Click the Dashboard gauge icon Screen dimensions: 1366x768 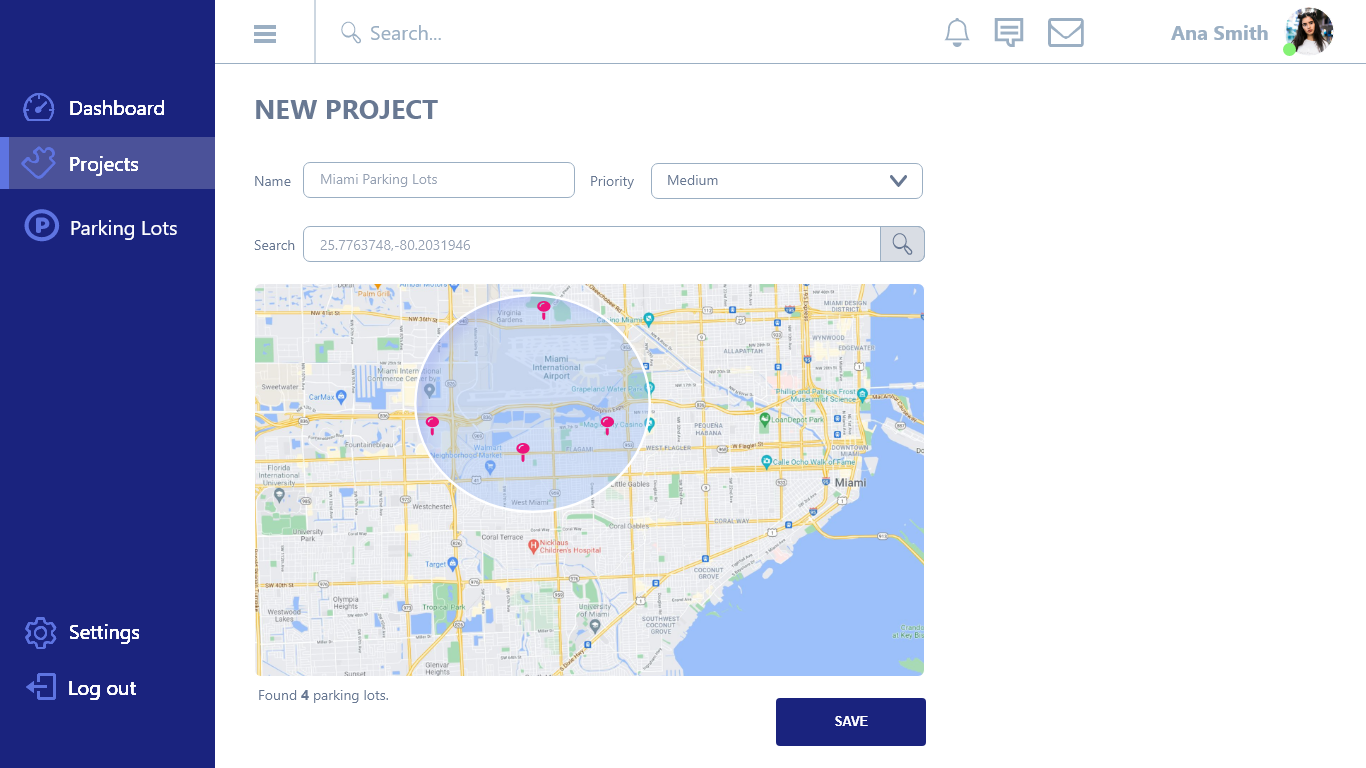coord(38,107)
